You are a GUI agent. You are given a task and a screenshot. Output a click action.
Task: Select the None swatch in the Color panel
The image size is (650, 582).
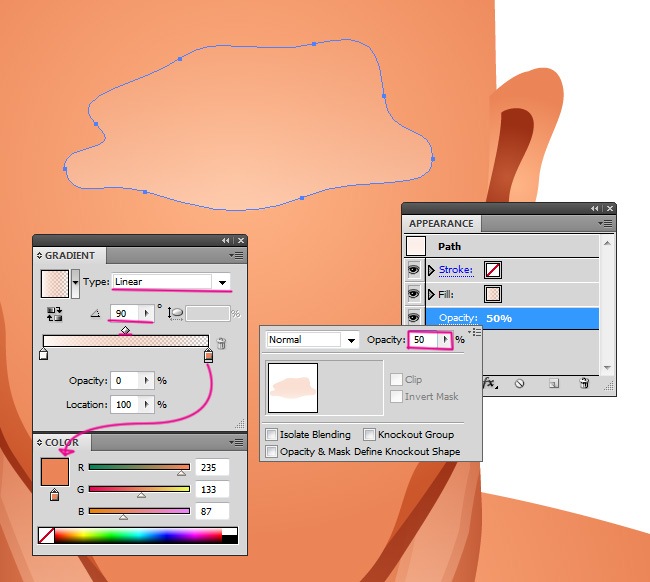[46, 536]
